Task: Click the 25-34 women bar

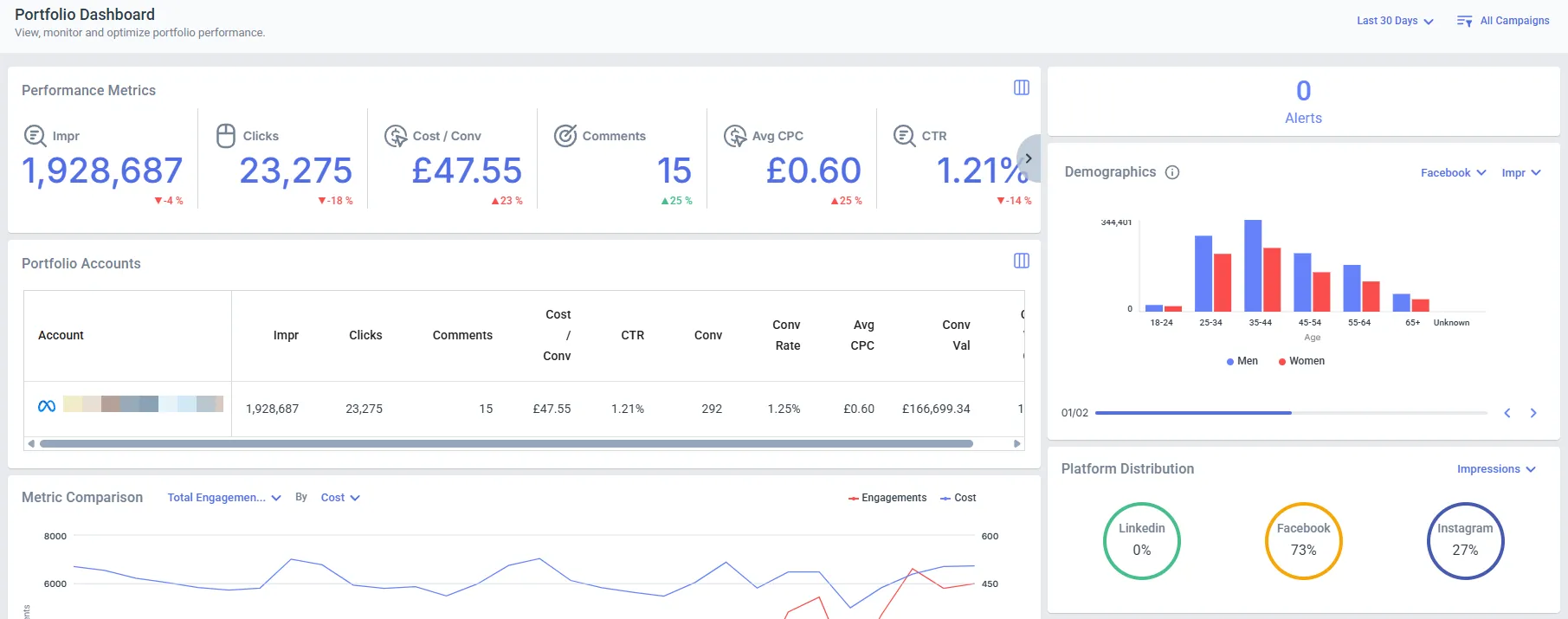Action: (1223, 282)
